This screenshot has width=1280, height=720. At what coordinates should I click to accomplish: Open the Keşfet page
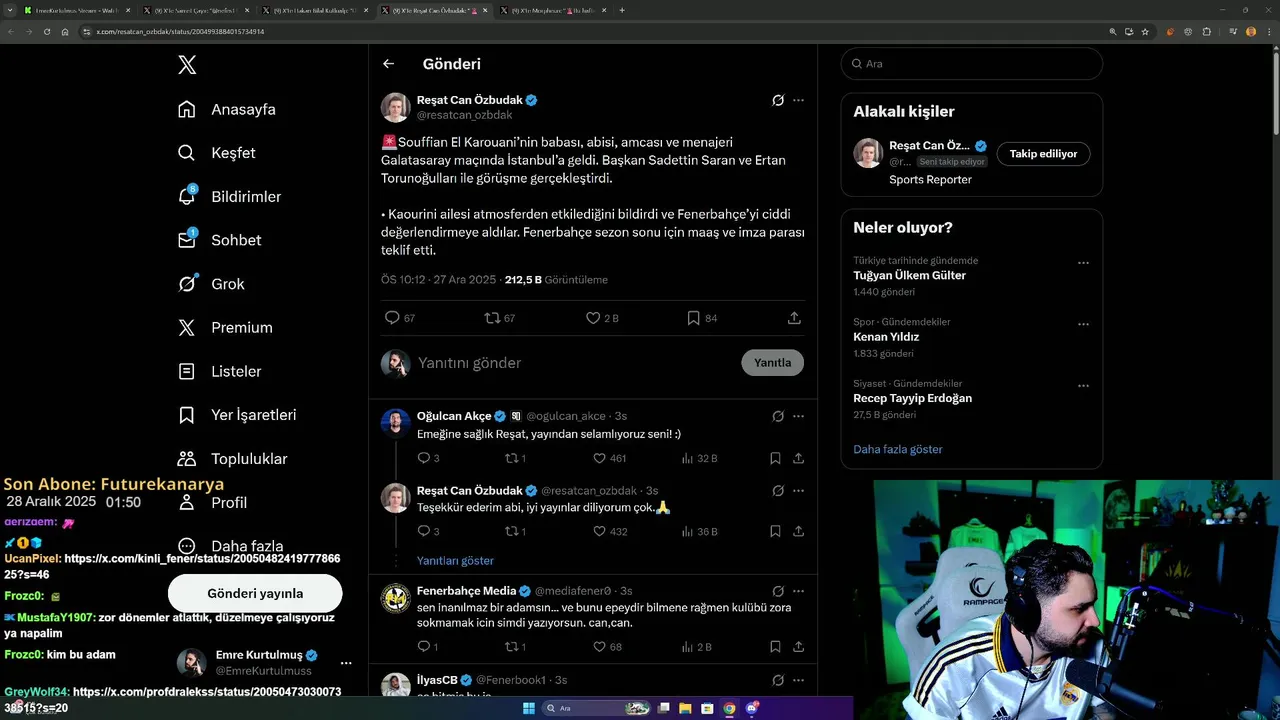216,153
